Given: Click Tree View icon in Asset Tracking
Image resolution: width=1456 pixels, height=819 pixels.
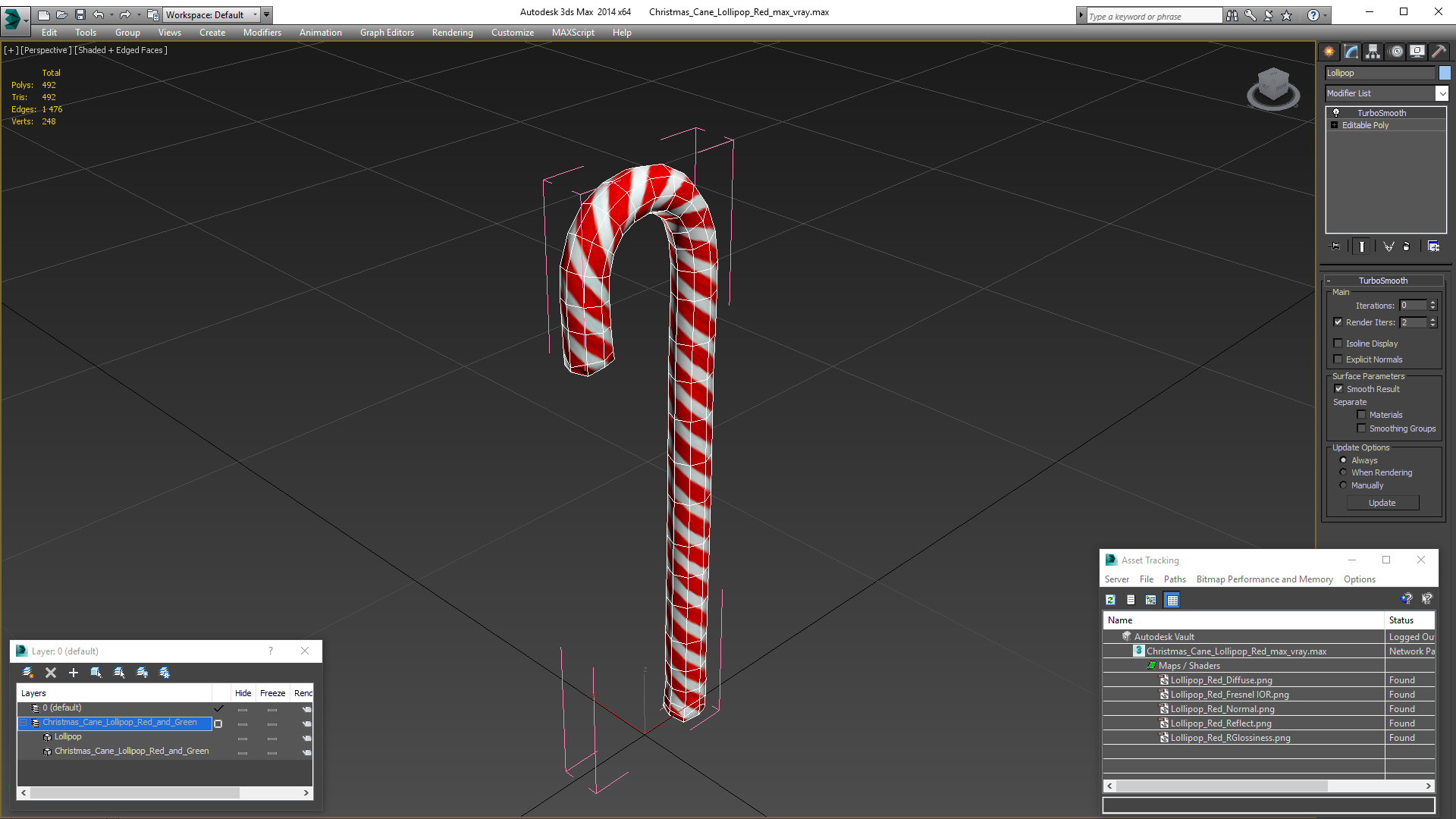Looking at the screenshot, I should point(1150,600).
